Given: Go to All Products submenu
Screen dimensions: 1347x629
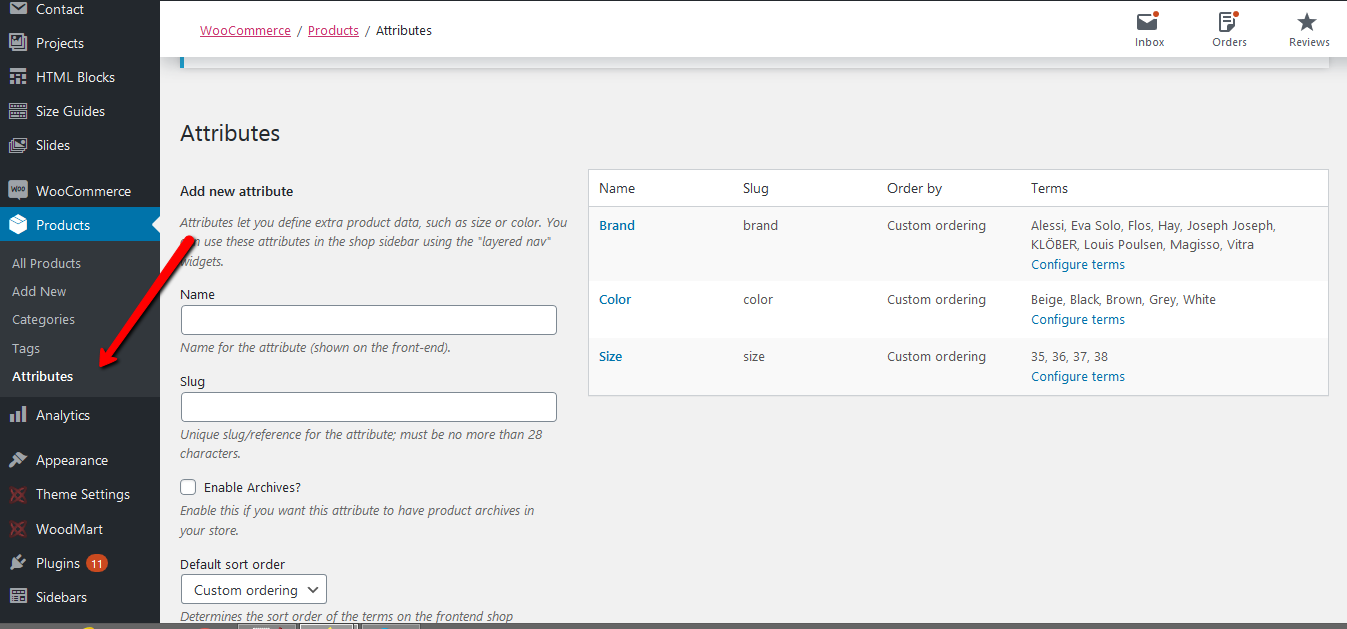Looking at the screenshot, I should [x=46, y=263].
